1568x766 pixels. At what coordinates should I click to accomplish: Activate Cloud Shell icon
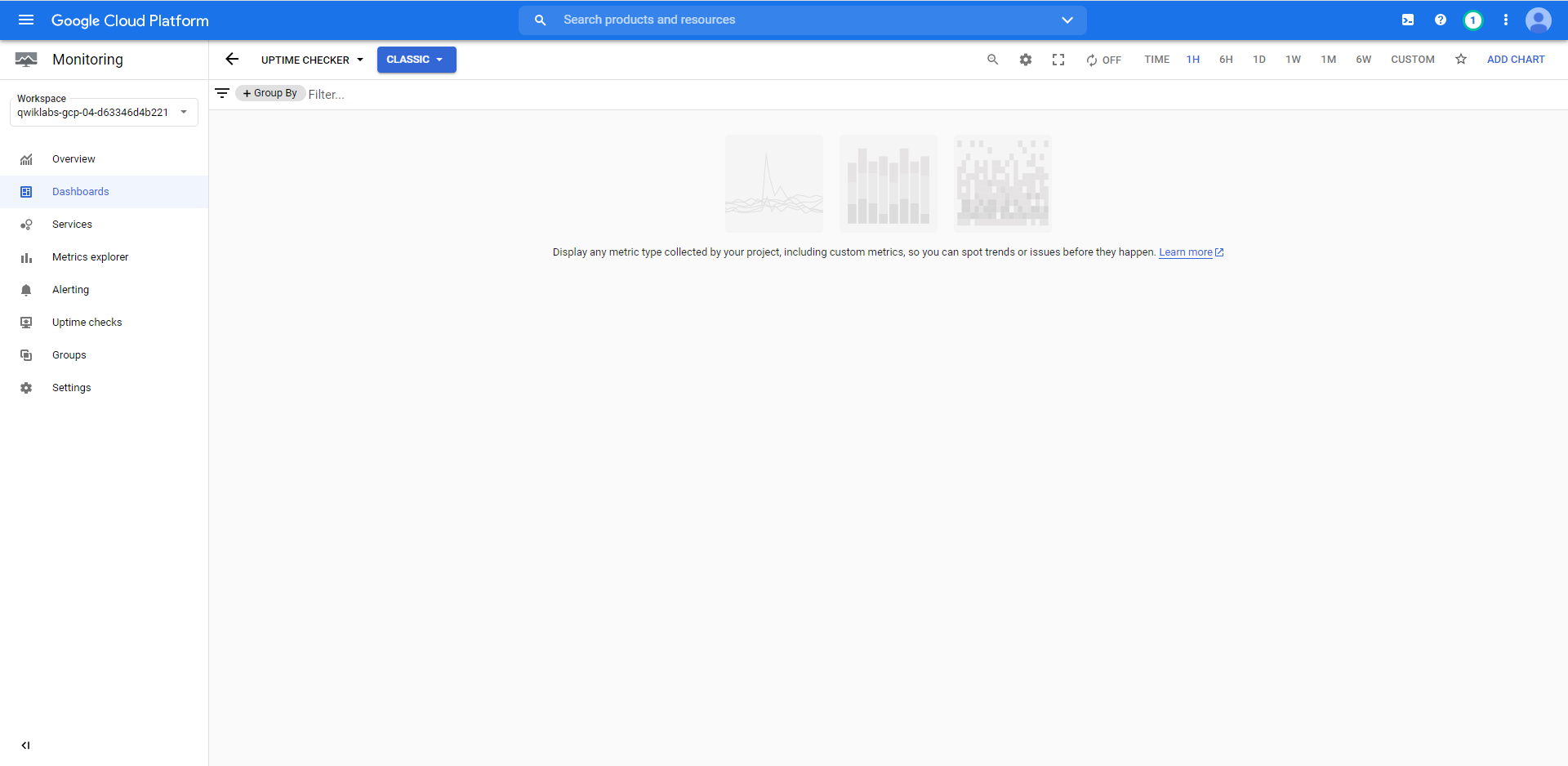pos(1408,20)
